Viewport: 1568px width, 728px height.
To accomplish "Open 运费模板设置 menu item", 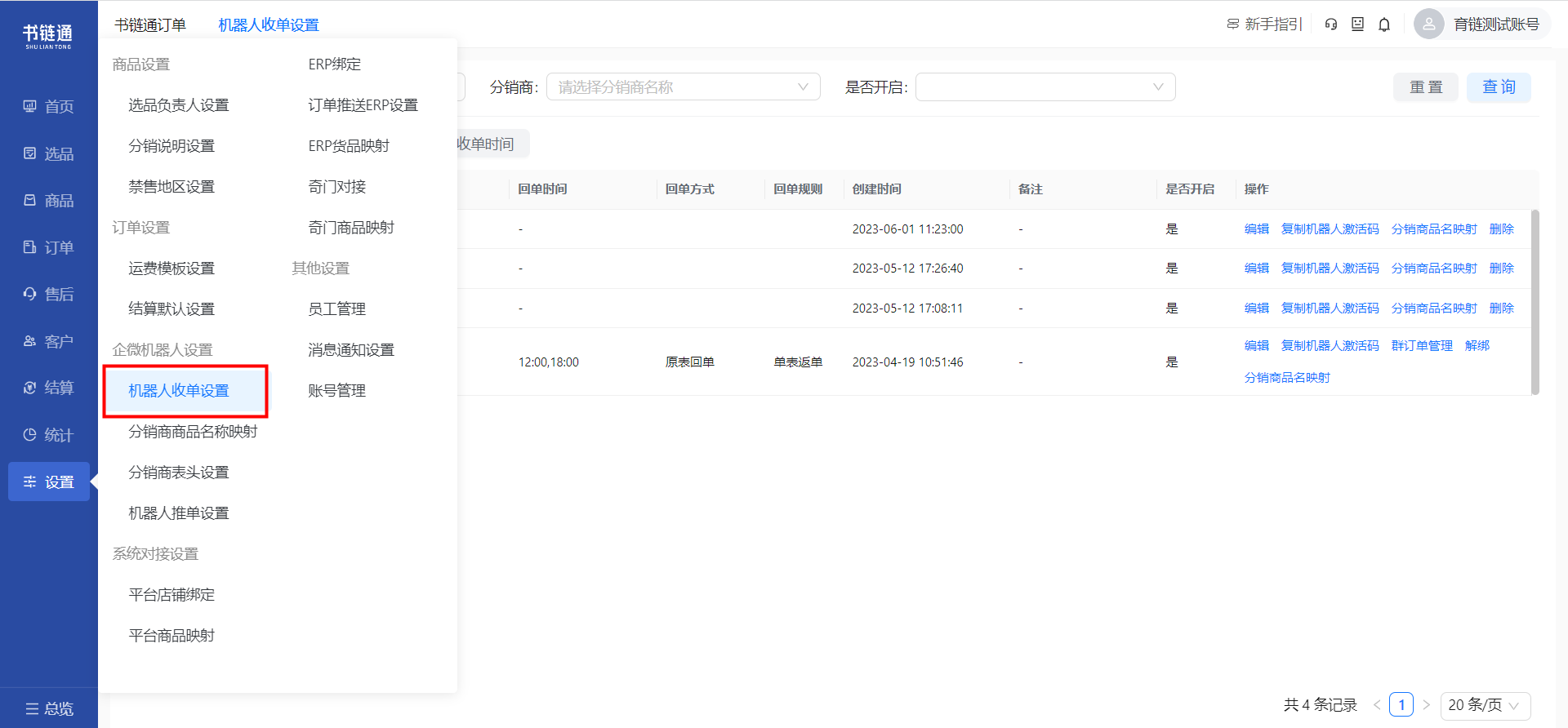I will click(171, 269).
